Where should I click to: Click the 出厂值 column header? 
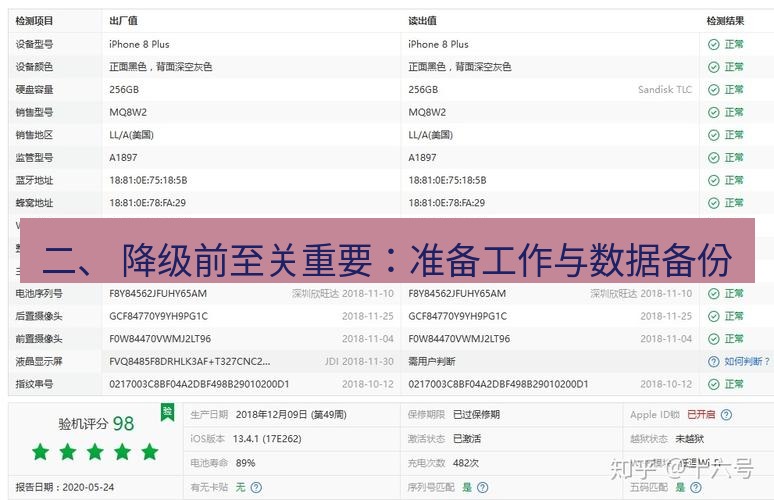[x=123, y=21]
